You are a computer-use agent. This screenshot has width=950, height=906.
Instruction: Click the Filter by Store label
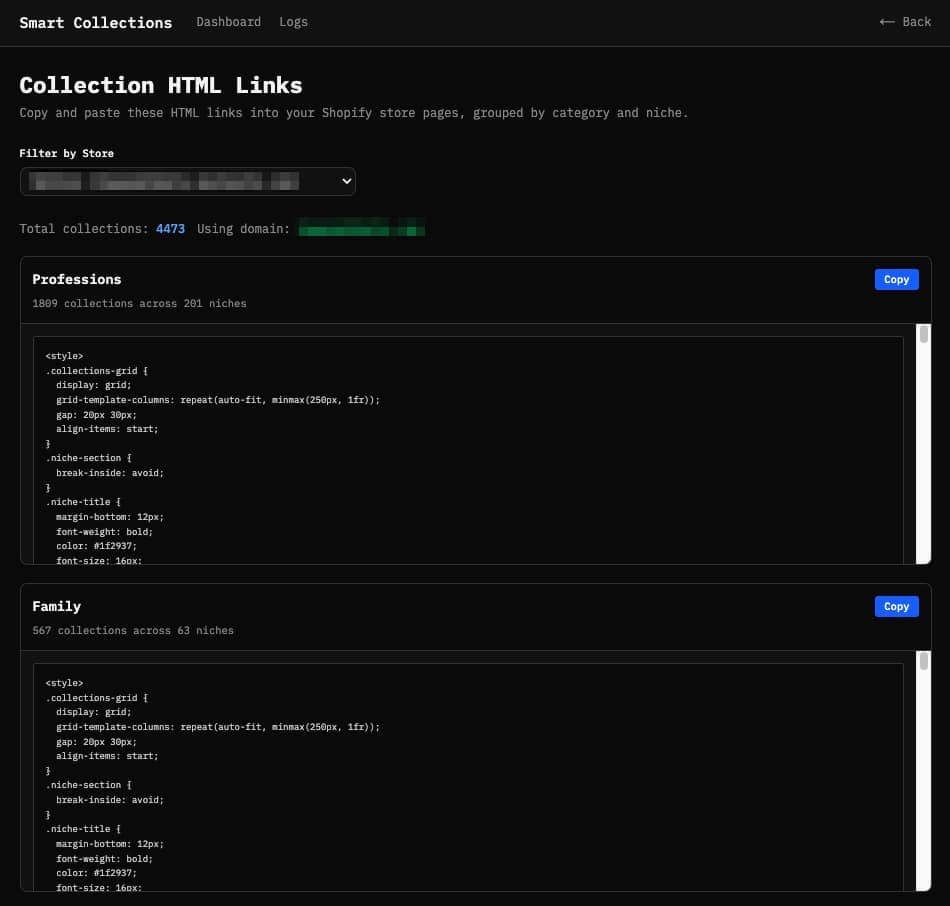coord(66,153)
